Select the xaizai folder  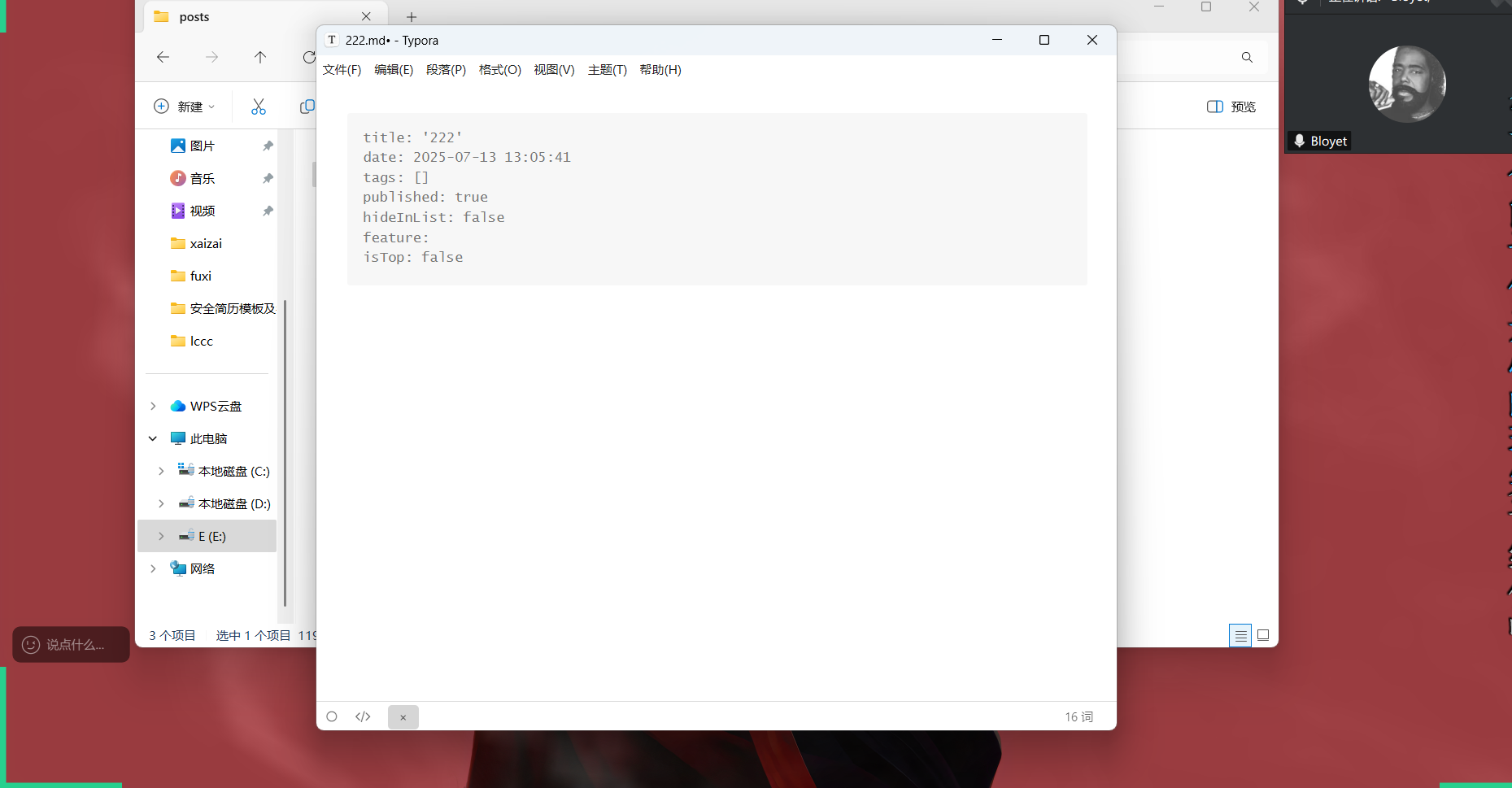(206, 243)
